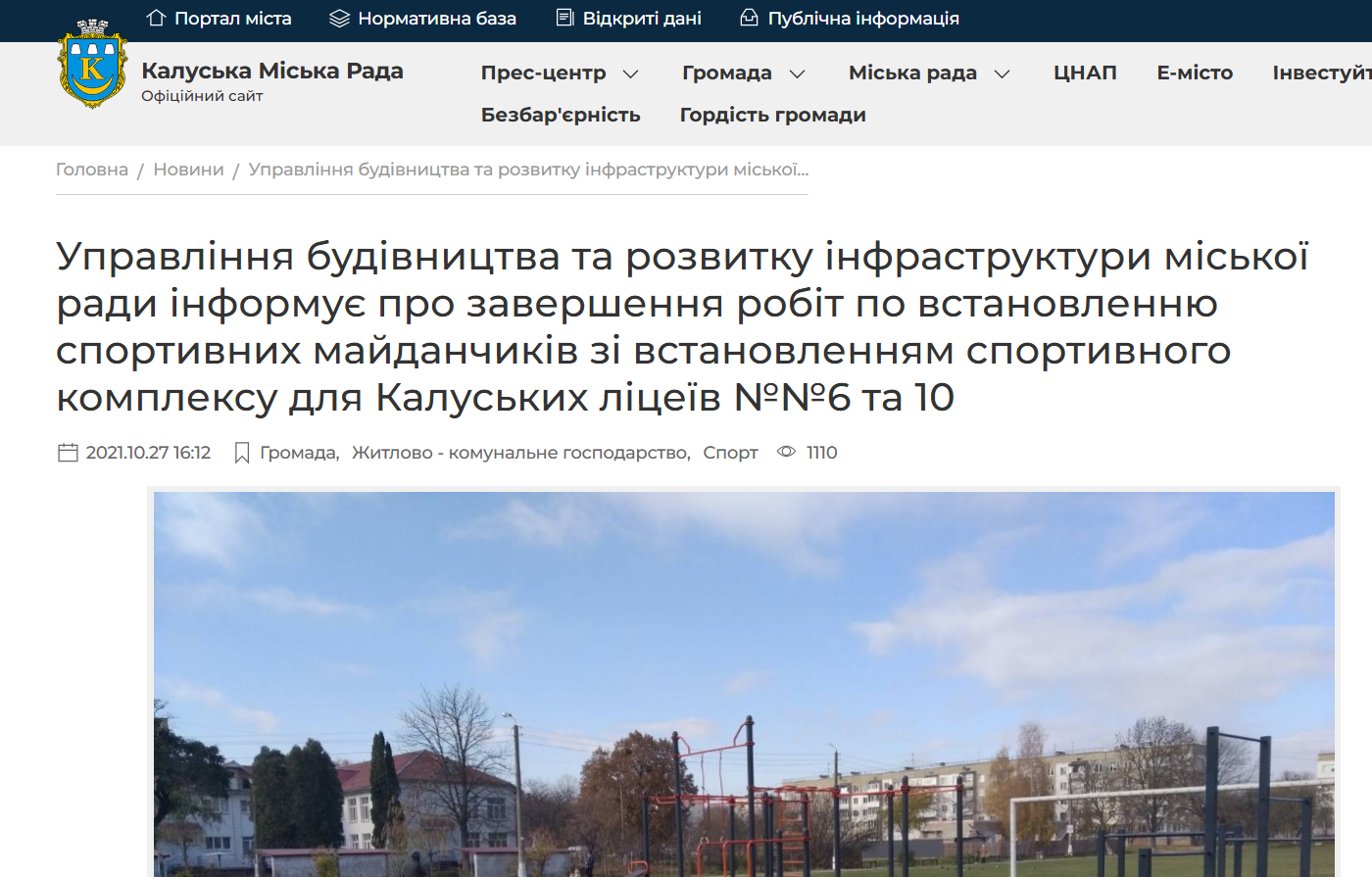This screenshot has width=1372, height=877.
Task: Open the Громада navigation menu item
Action: pyautogui.click(x=727, y=73)
